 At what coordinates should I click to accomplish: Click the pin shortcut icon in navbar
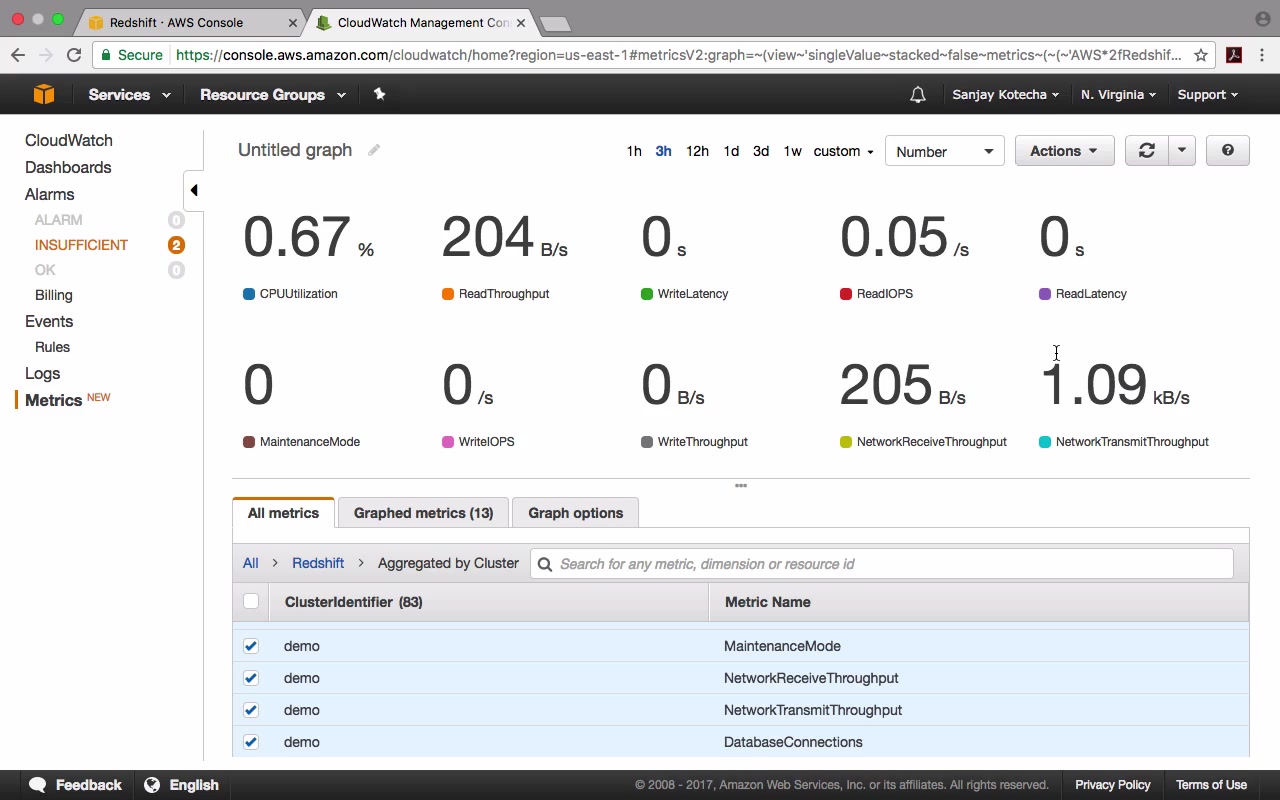(379, 94)
